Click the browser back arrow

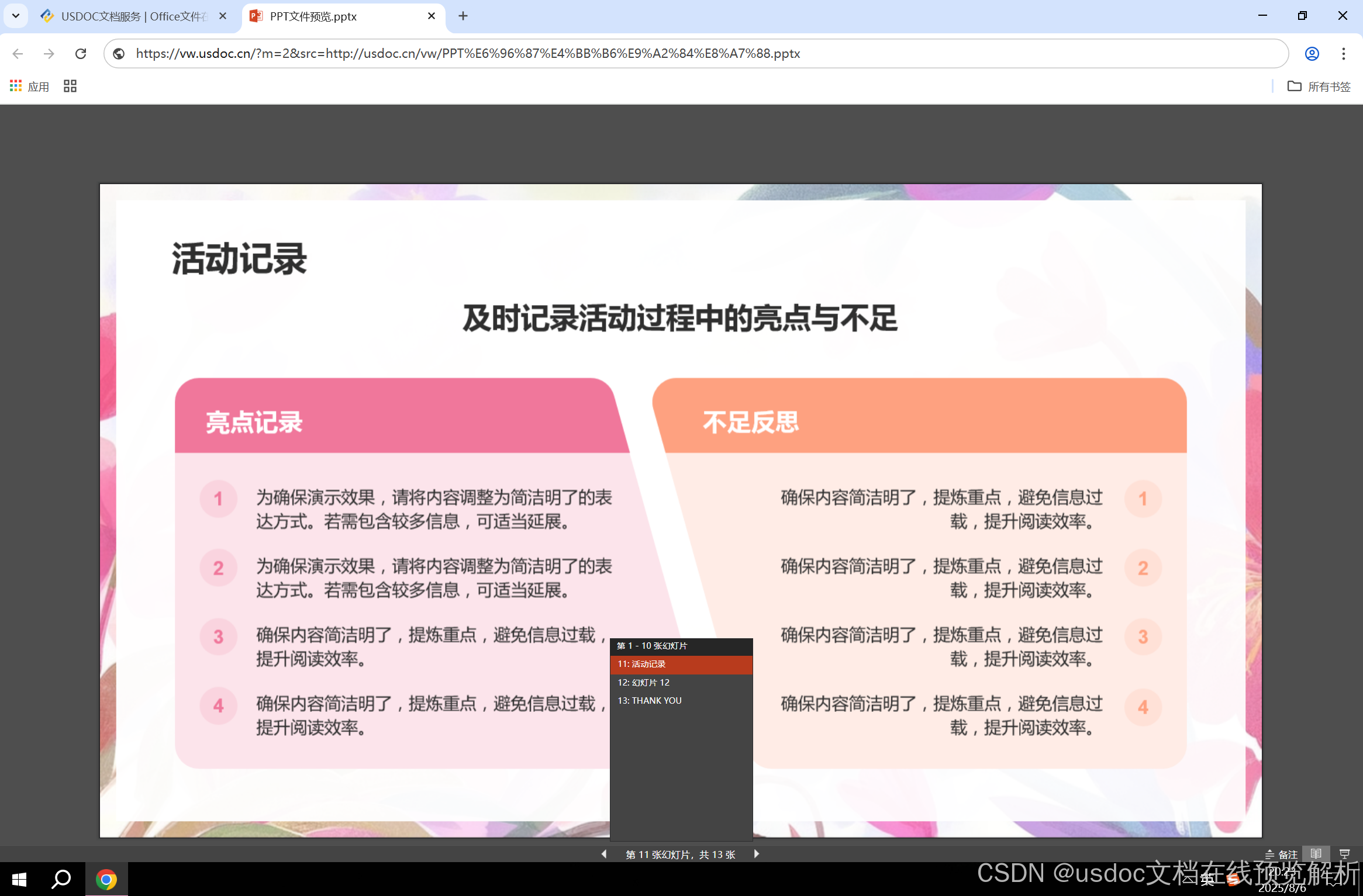tap(18, 53)
